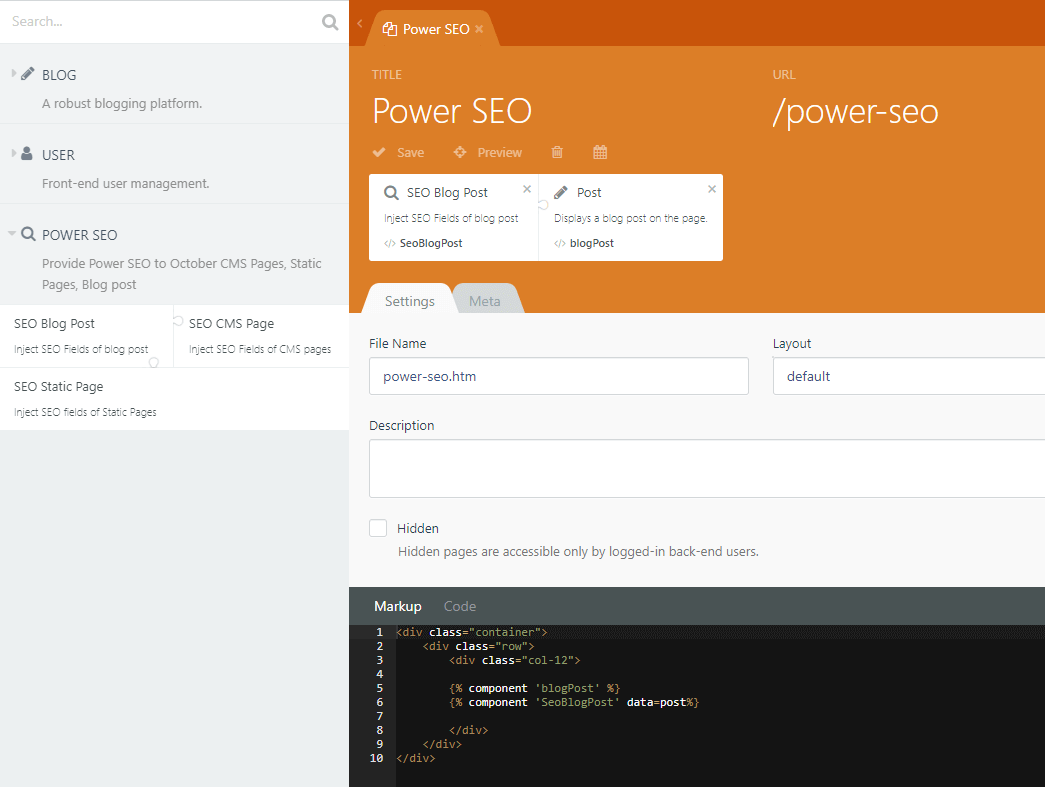Collapse the POWER SEO plugin group
This screenshot has width=1045, height=787.
12,233
